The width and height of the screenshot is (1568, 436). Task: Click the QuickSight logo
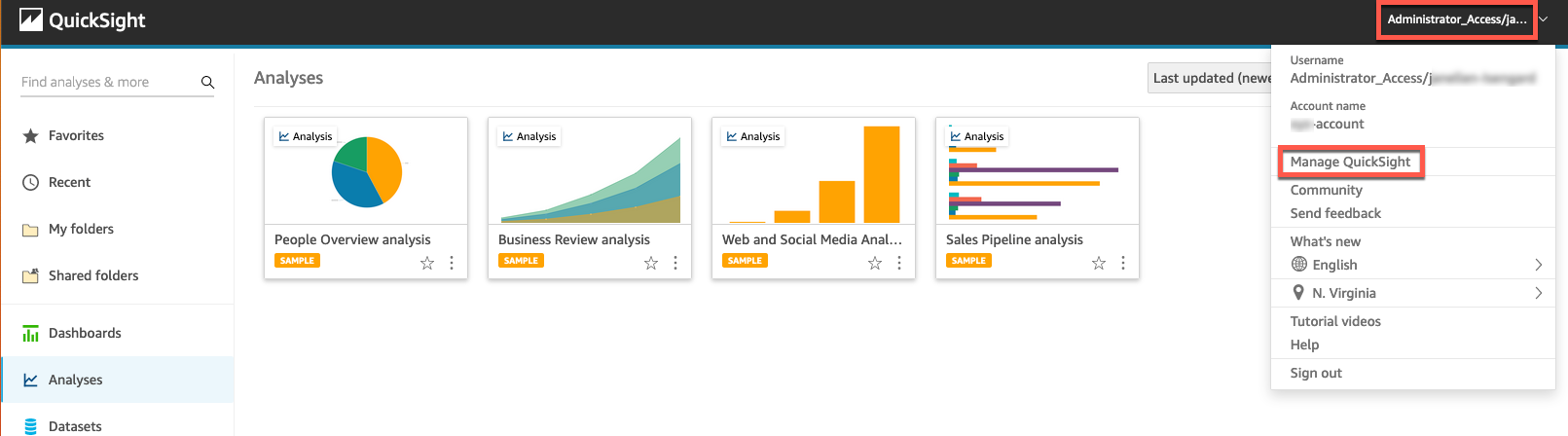click(83, 20)
